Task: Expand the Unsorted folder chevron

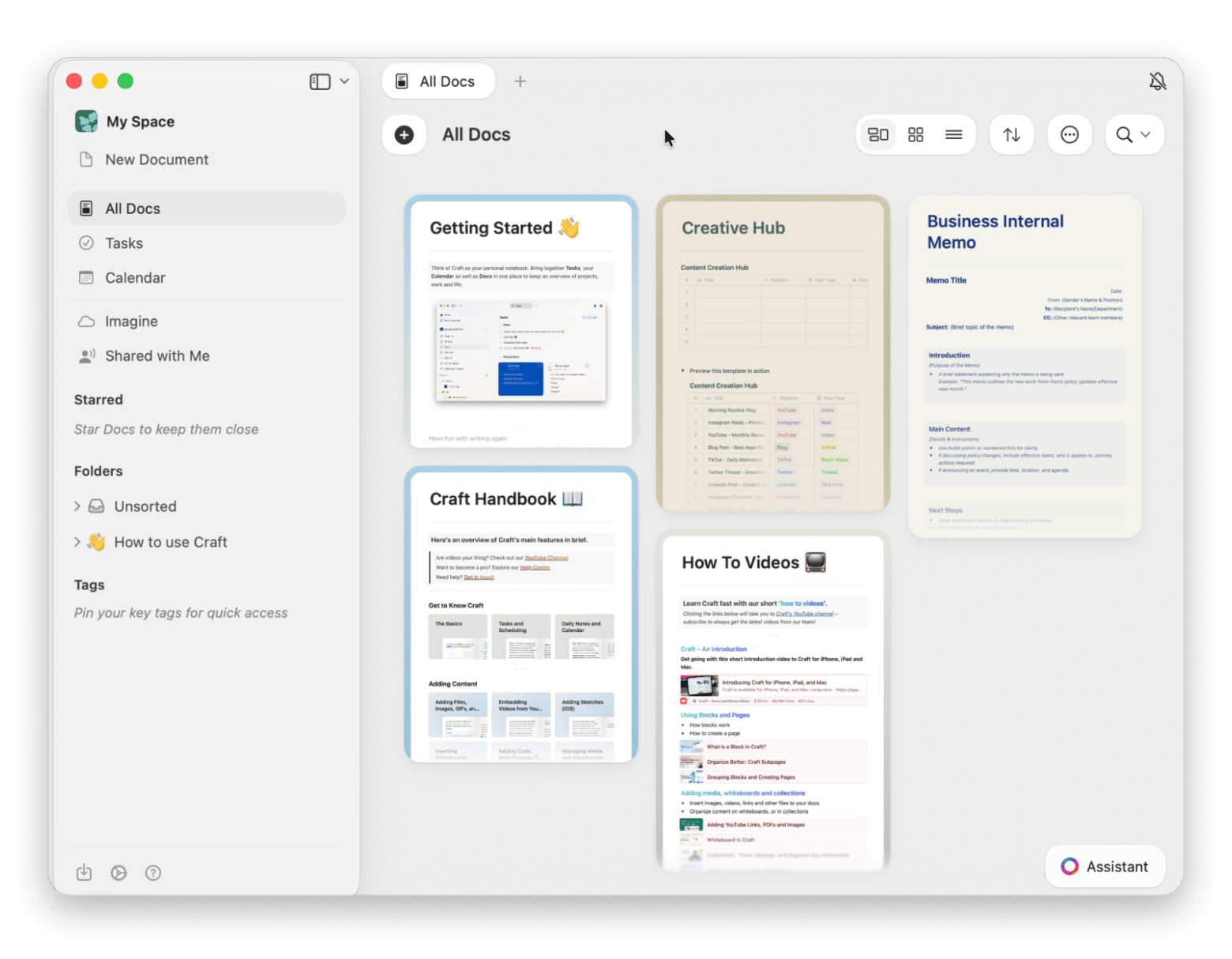Action: [x=77, y=506]
